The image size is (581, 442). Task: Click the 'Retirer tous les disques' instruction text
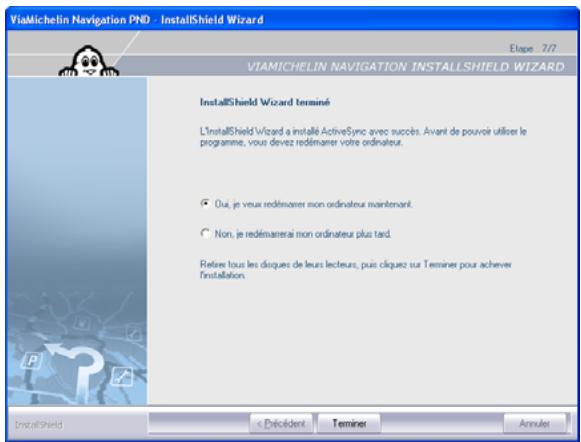[356, 270]
